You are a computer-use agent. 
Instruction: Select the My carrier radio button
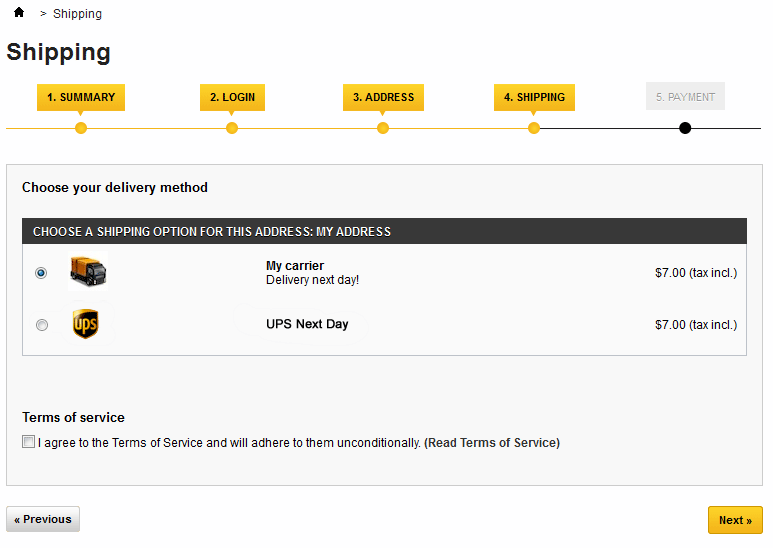(41, 272)
